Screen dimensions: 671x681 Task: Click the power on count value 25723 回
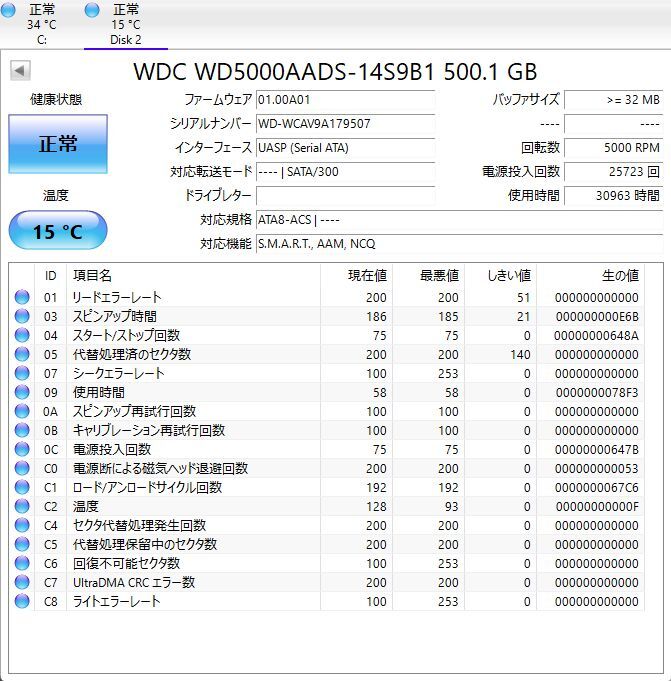tap(614, 172)
